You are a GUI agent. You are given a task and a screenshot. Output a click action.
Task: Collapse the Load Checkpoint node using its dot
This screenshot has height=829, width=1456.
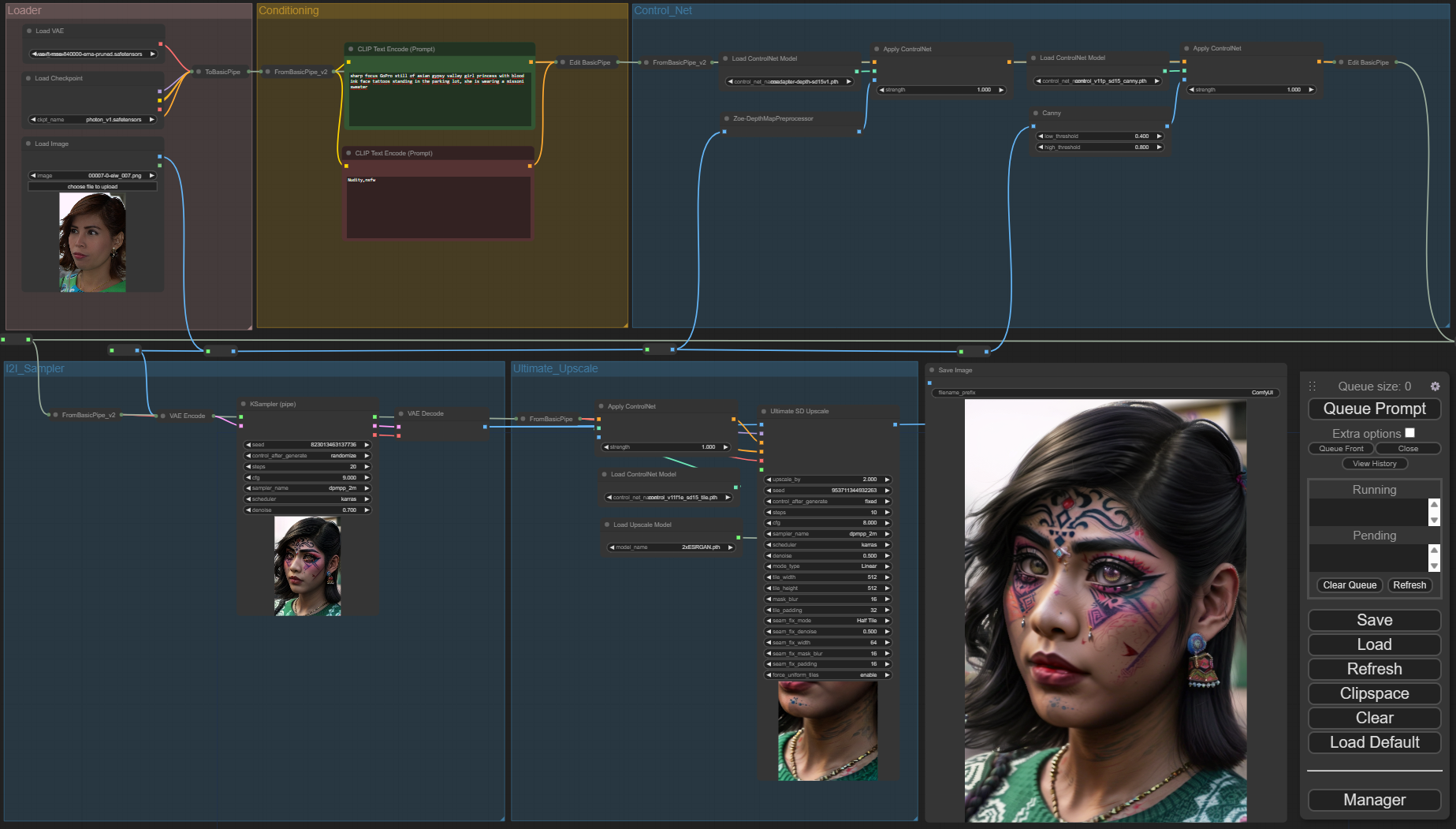coord(29,78)
